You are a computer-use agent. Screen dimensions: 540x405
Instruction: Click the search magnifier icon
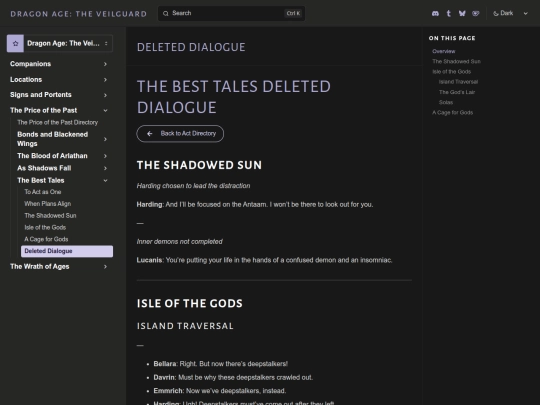click(x=166, y=13)
